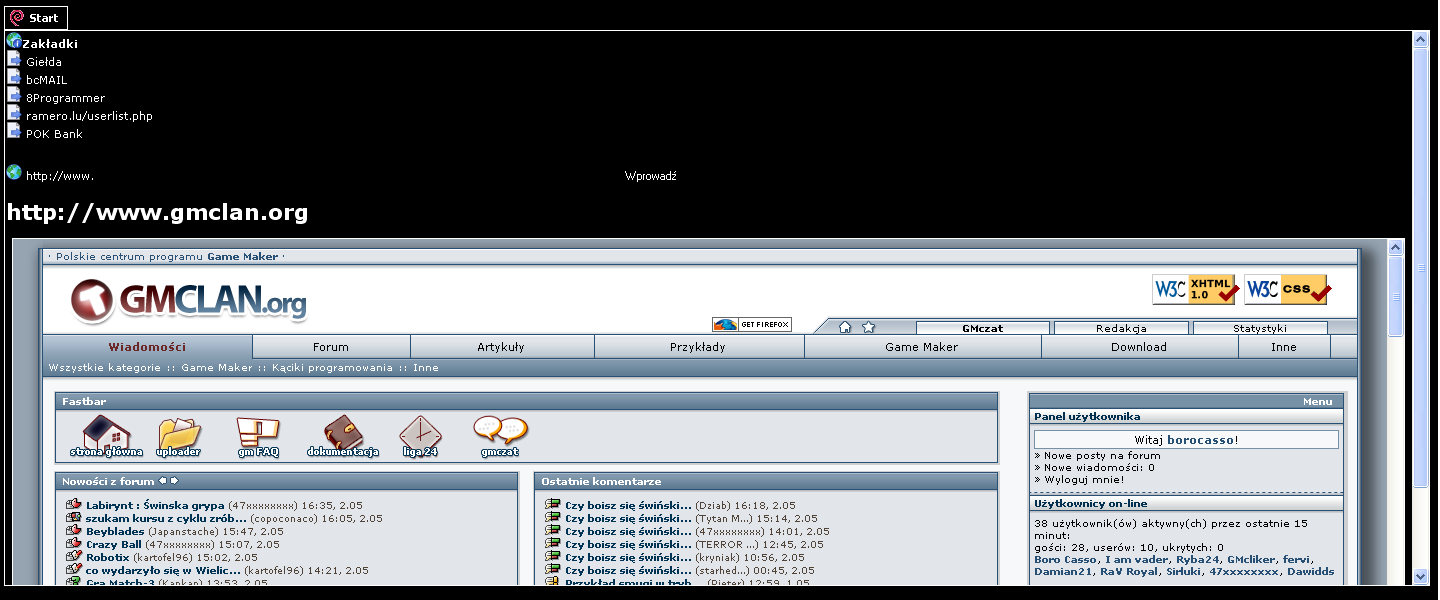Screen dimensions: 1440x600
Task: Open the strona główna house icon
Action: (x=106, y=434)
